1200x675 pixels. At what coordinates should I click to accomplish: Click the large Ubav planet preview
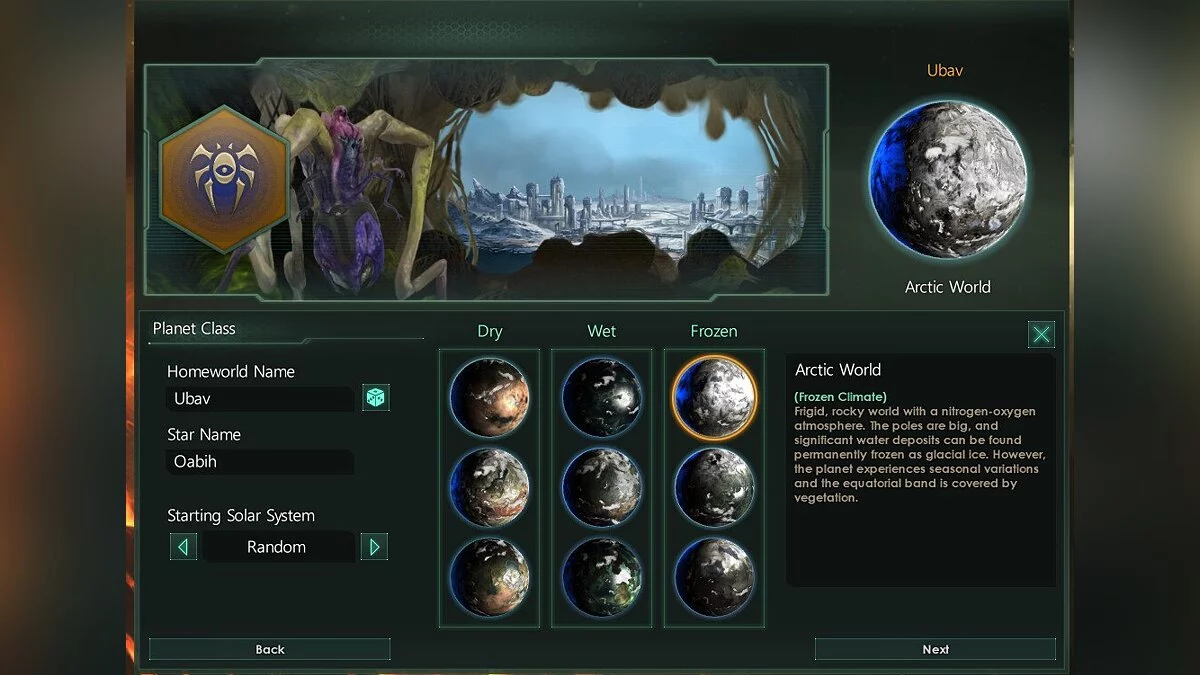point(947,180)
